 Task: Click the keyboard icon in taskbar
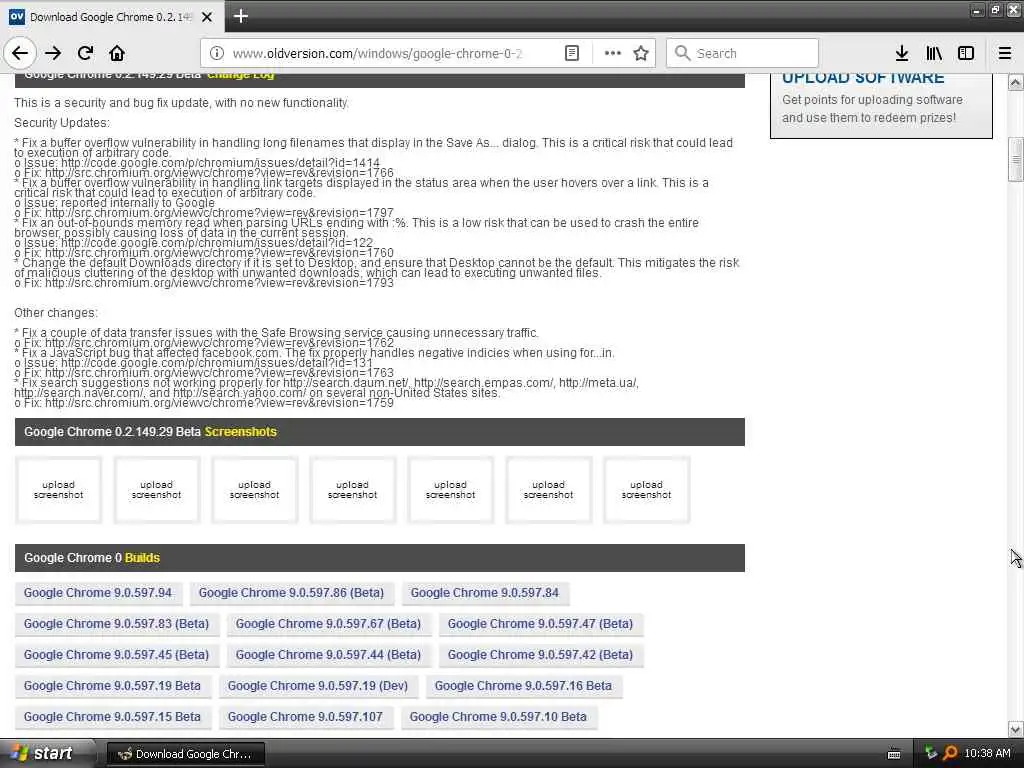(894, 754)
